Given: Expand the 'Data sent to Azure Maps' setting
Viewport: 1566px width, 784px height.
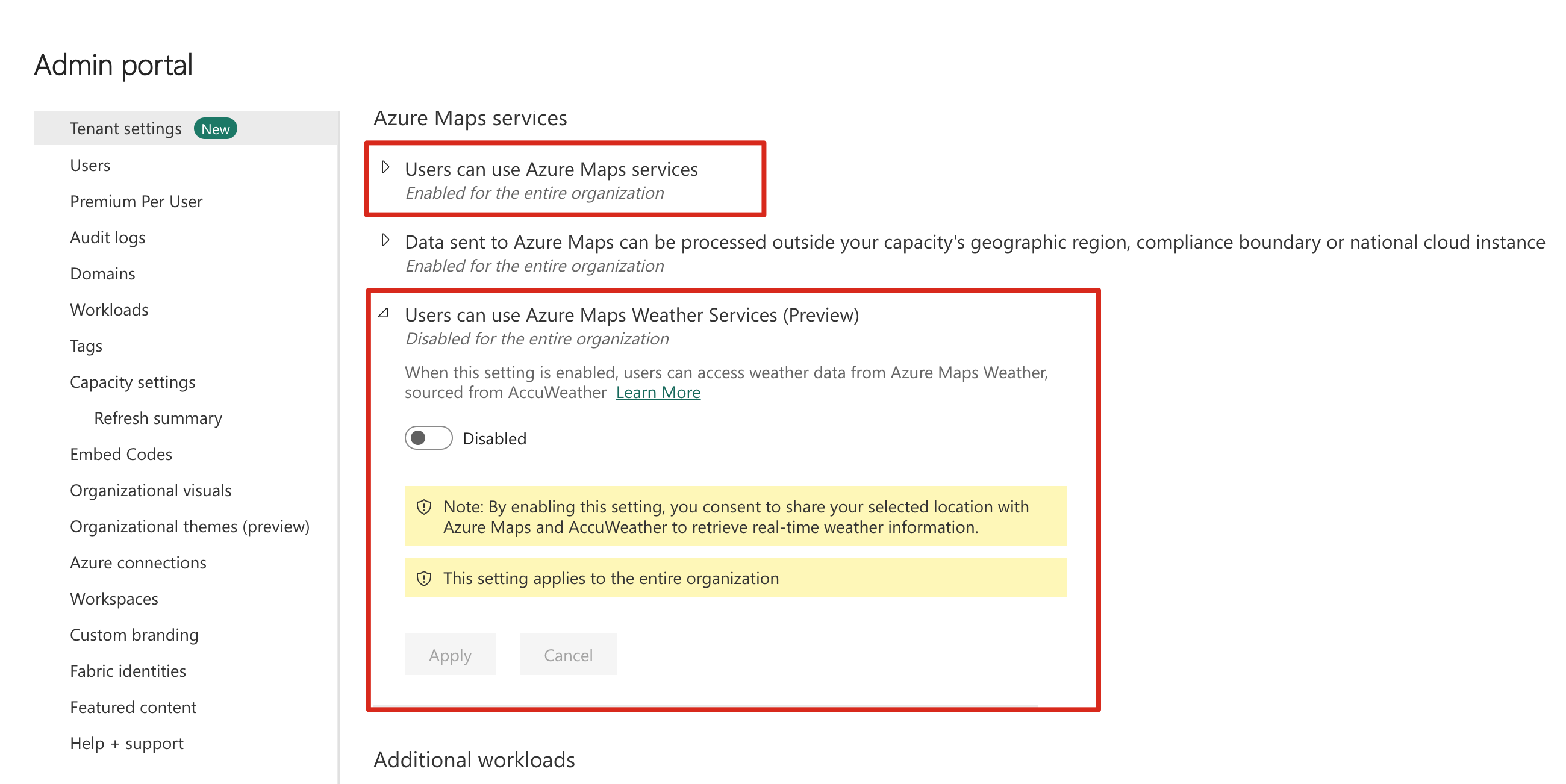Looking at the screenshot, I should (385, 240).
